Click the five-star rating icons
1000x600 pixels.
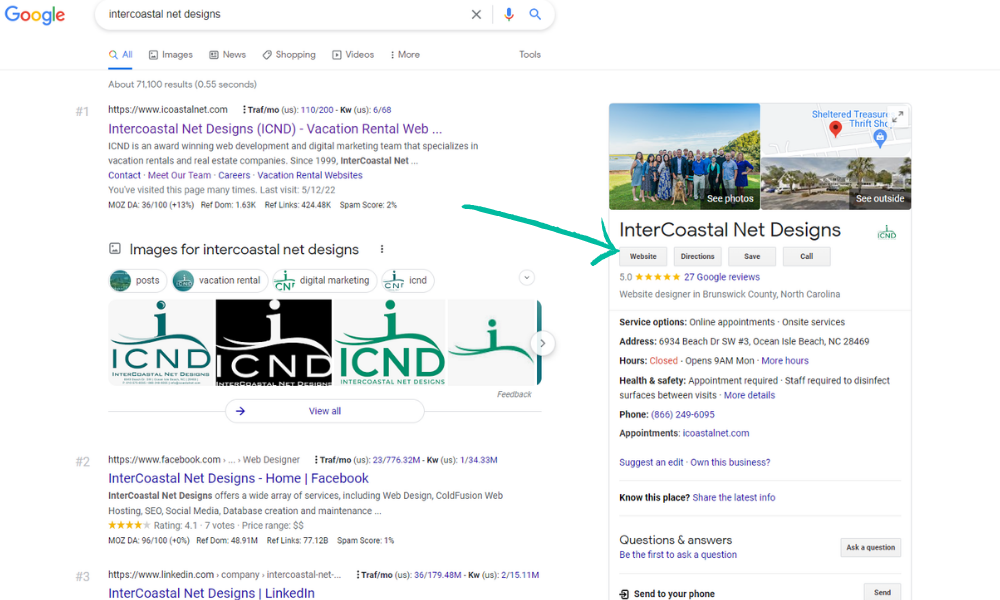pyautogui.click(x=658, y=277)
